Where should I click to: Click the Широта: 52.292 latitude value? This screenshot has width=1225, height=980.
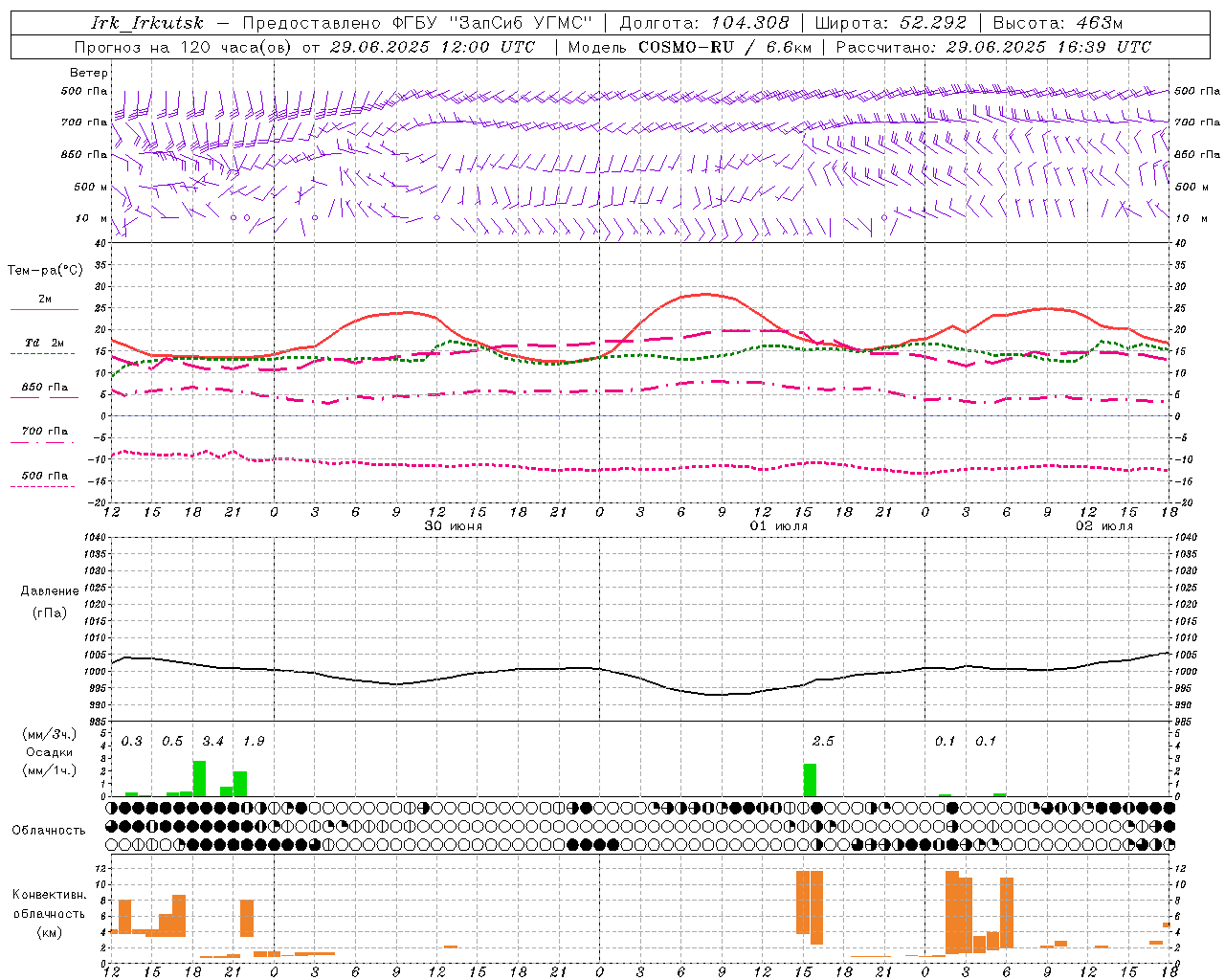tap(890, 23)
